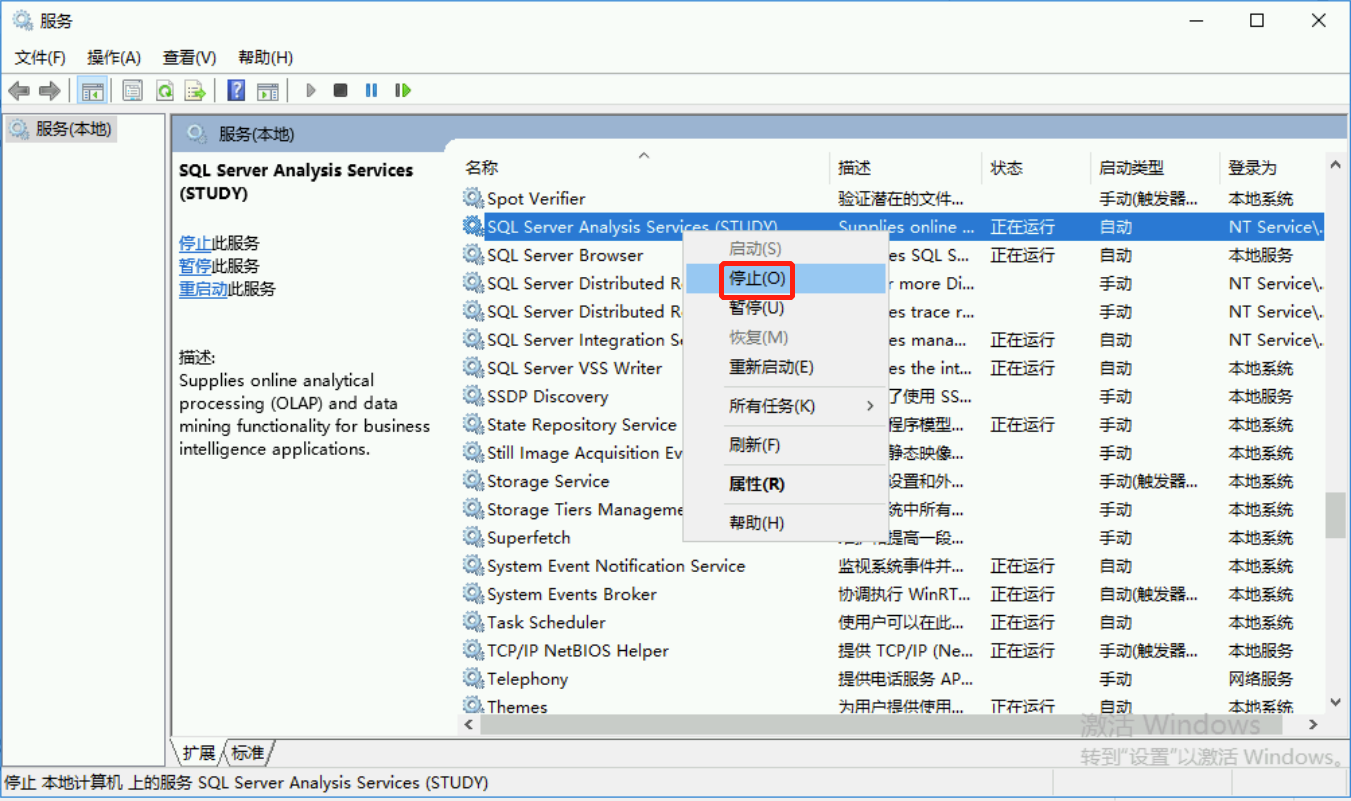Open the 文件(F) menu

tap(40, 57)
